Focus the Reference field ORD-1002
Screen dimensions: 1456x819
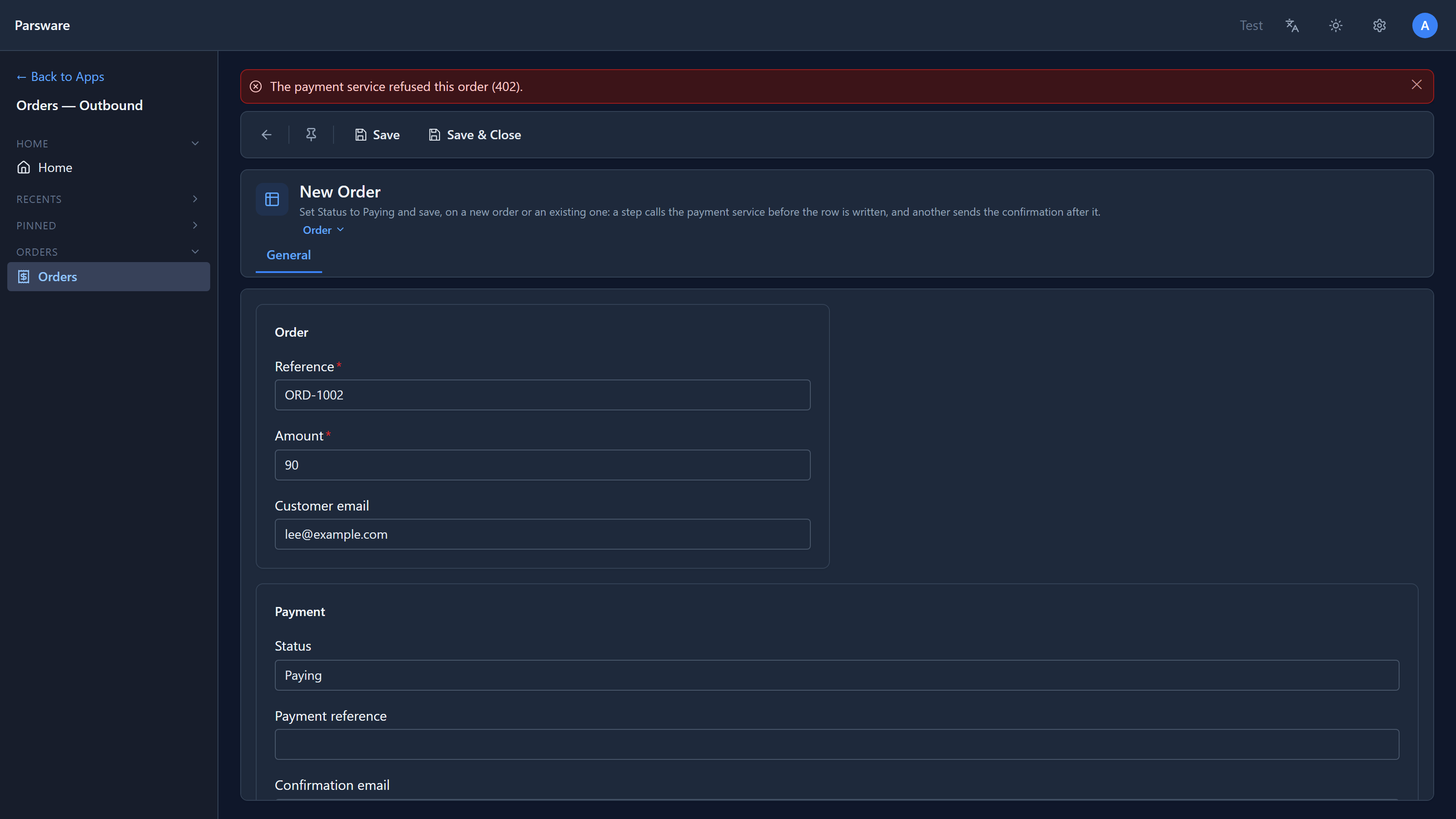(542, 394)
